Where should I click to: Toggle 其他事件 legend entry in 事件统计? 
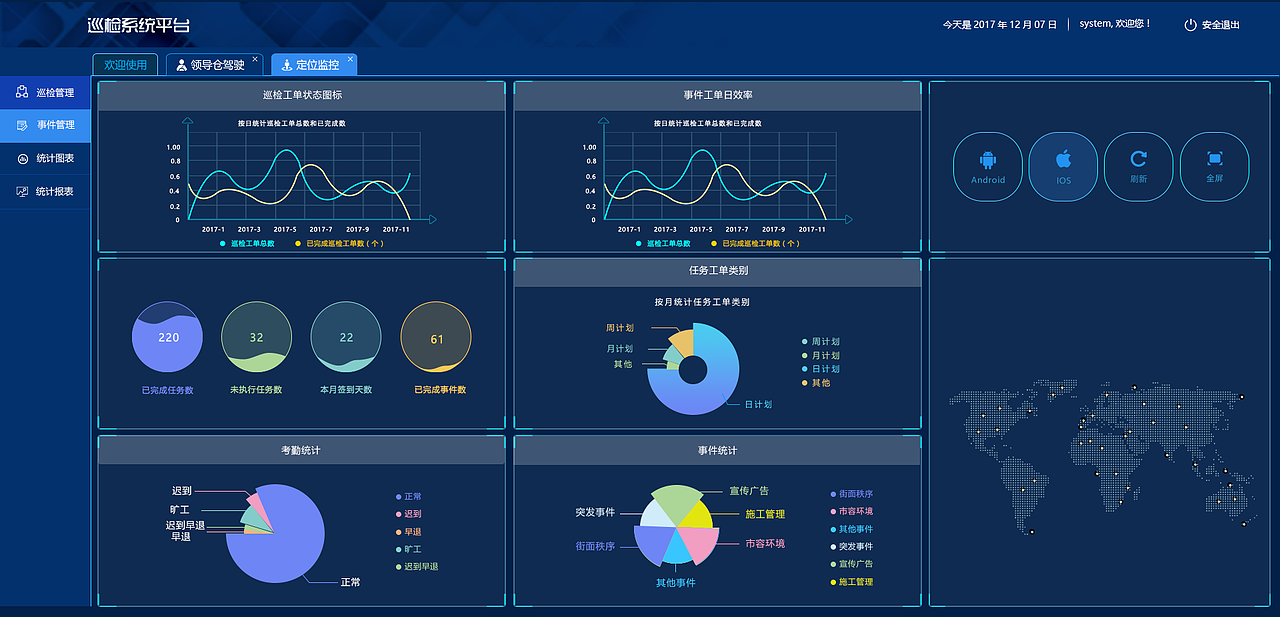851,529
